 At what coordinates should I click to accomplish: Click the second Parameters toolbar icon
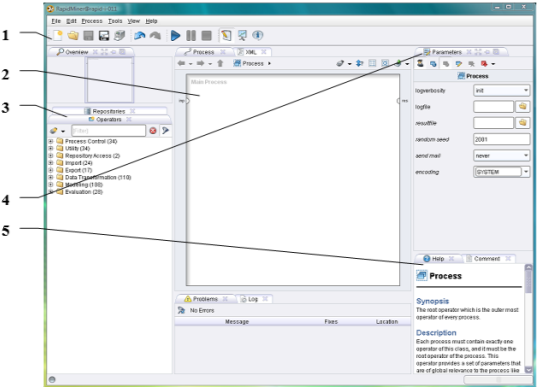[x=433, y=64]
